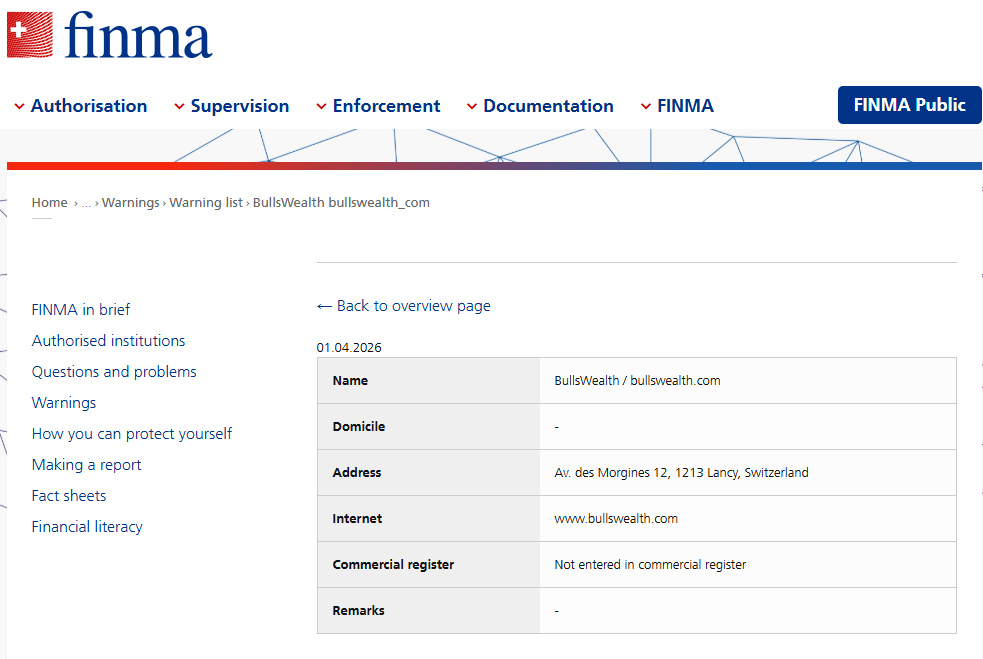Click the Name row label
Viewport: 983px width, 659px height.
coord(350,381)
